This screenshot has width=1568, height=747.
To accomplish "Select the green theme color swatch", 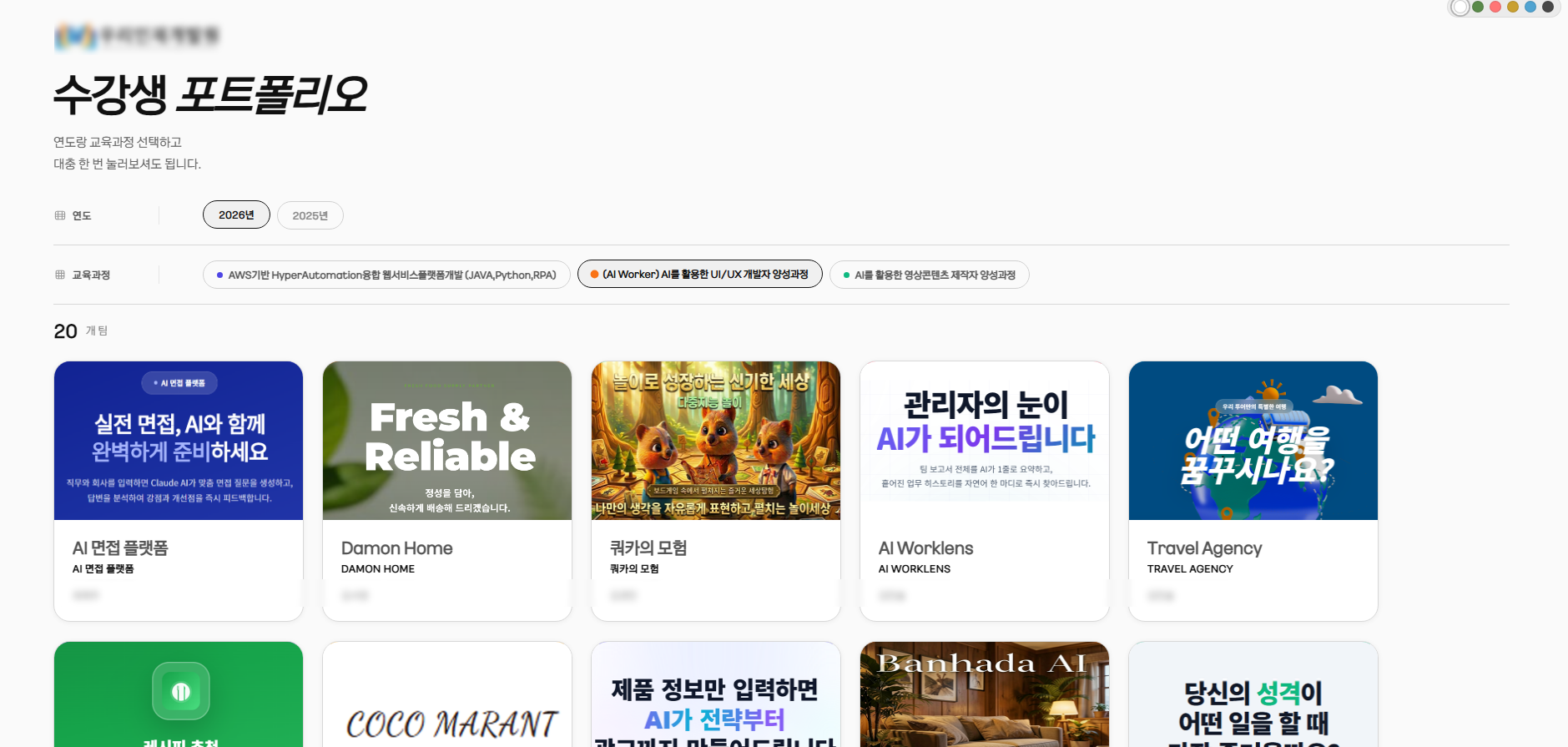I will point(1478,7).
